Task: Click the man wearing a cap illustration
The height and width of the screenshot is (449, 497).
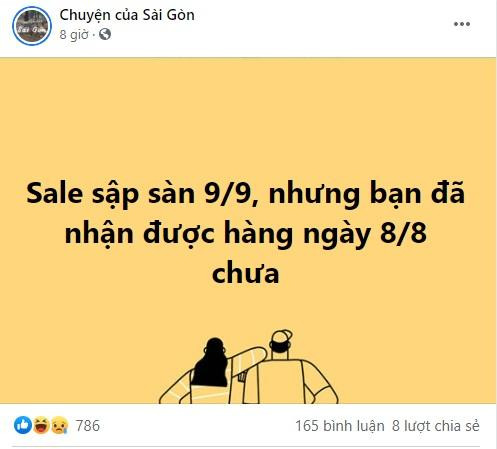Action: 287,367
